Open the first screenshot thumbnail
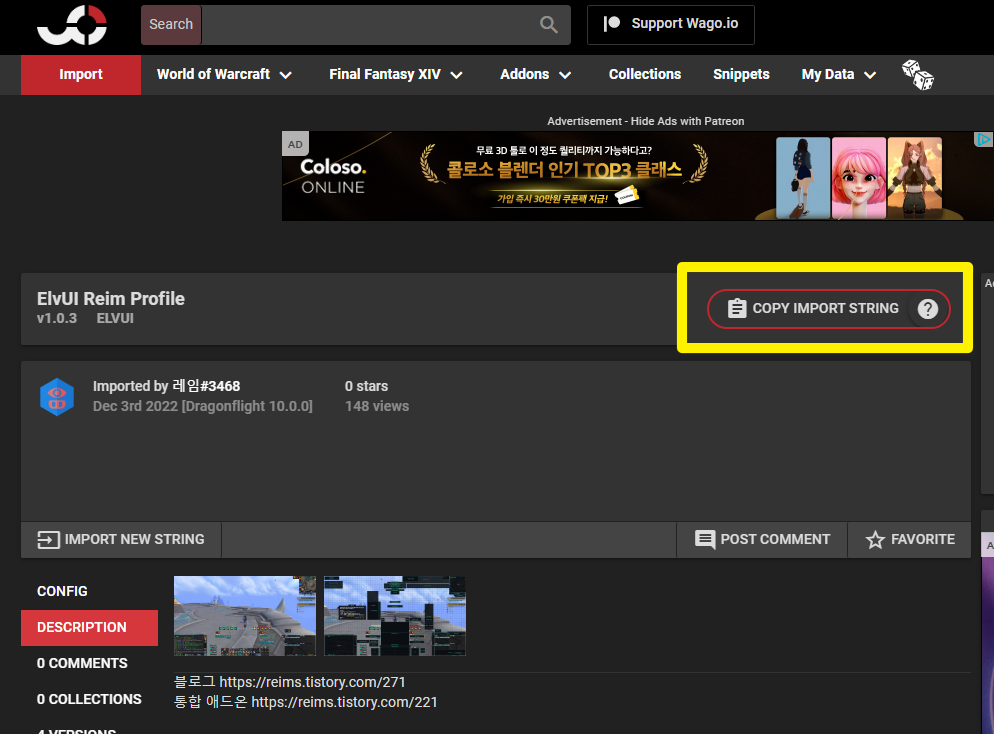This screenshot has width=994, height=734. point(245,615)
